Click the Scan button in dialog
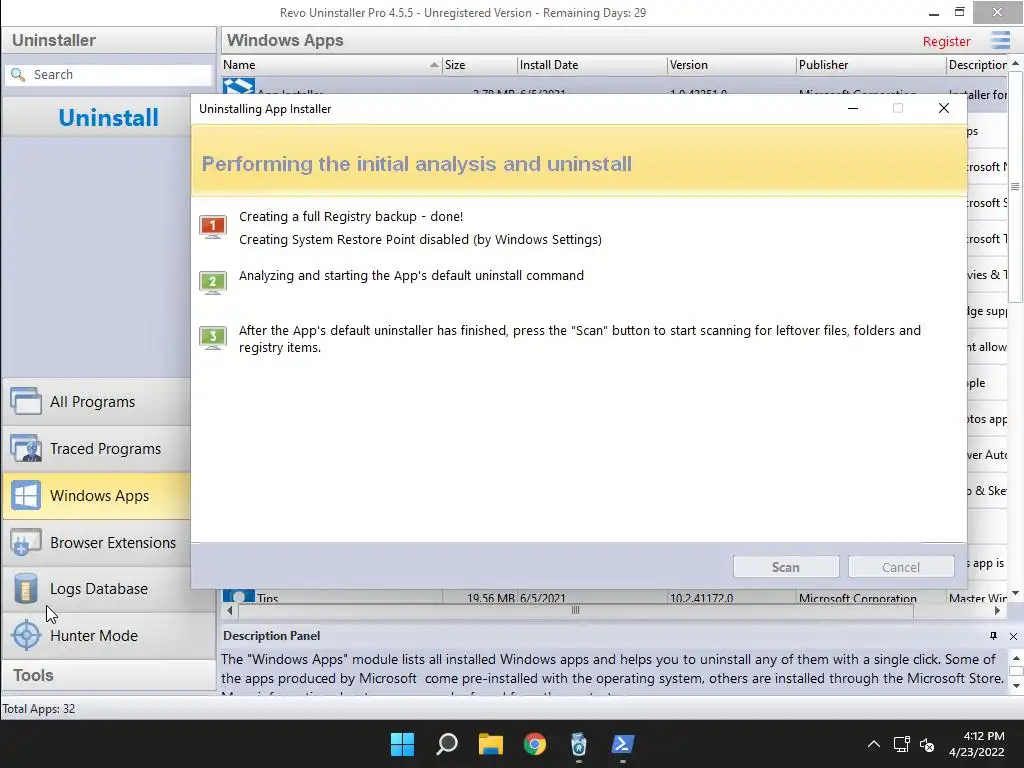This screenshot has height=768, width=1024. pyautogui.click(x=786, y=567)
